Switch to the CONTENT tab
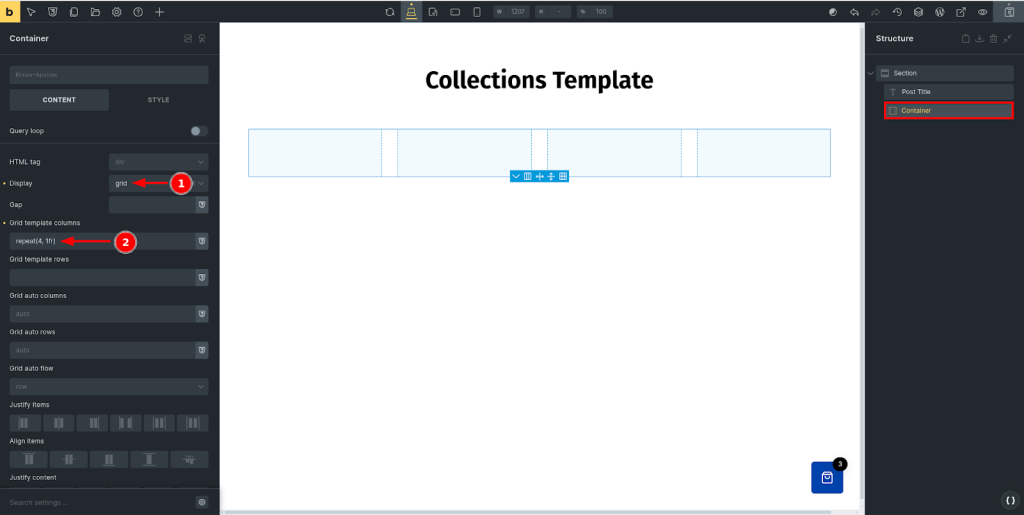 tap(59, 100)
